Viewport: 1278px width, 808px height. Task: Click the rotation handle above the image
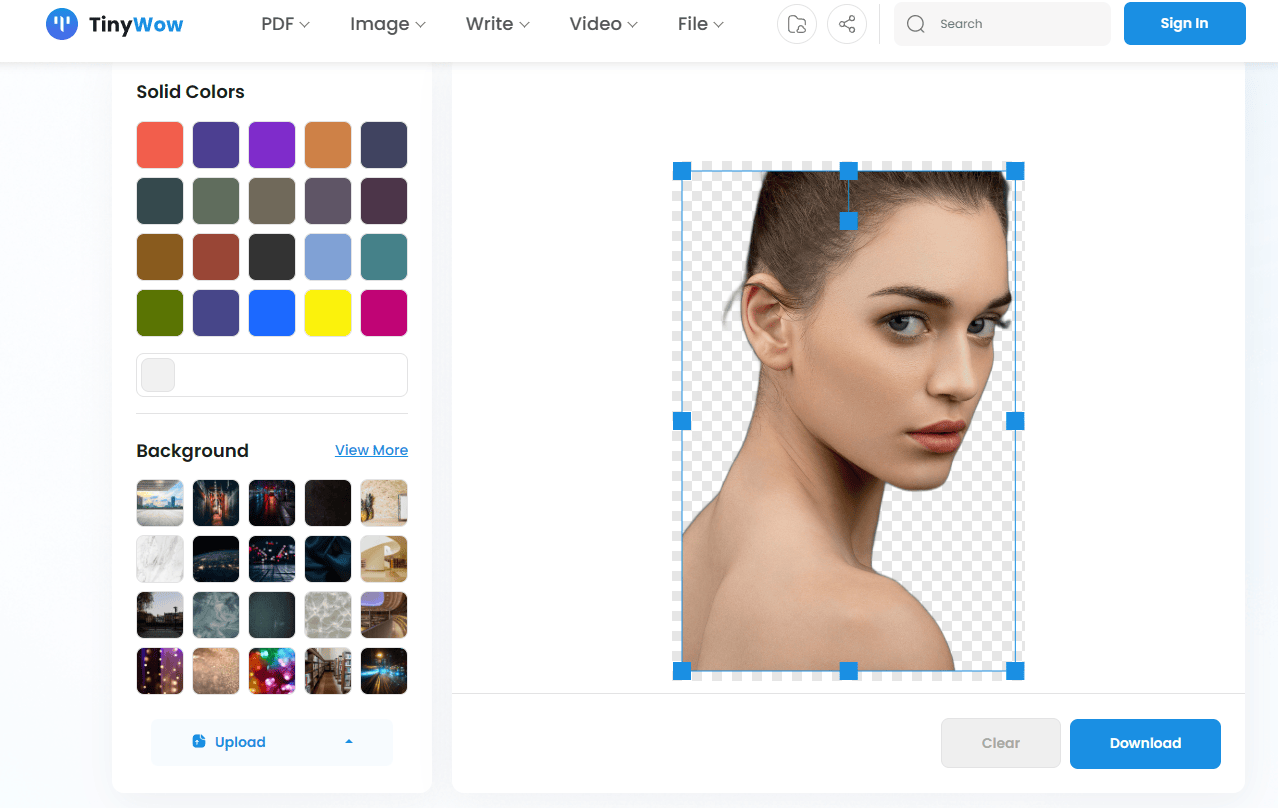(x=848, y=220)
